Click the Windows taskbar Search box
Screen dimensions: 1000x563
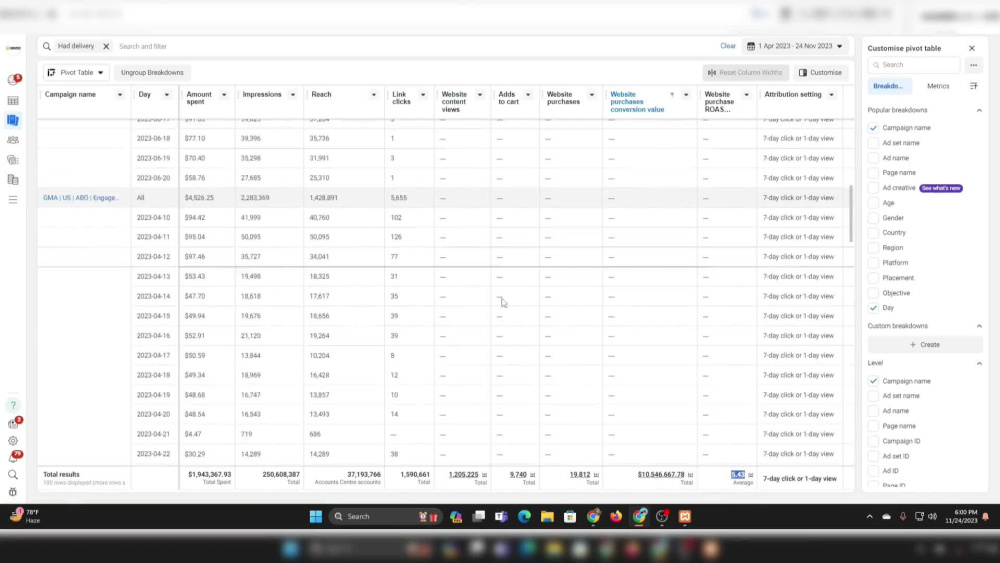pos(385,516)
